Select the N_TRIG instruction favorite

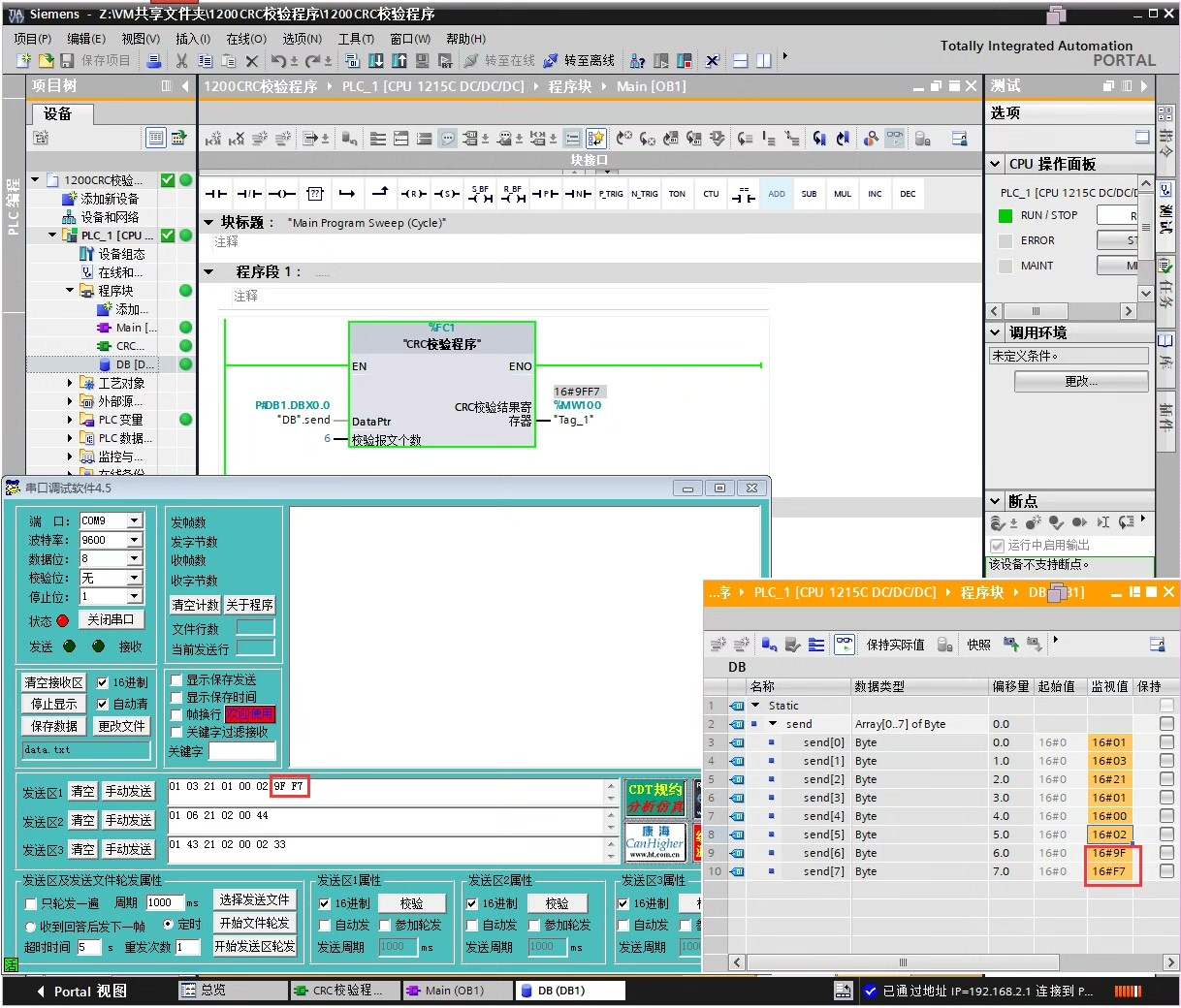pos(644,194)
